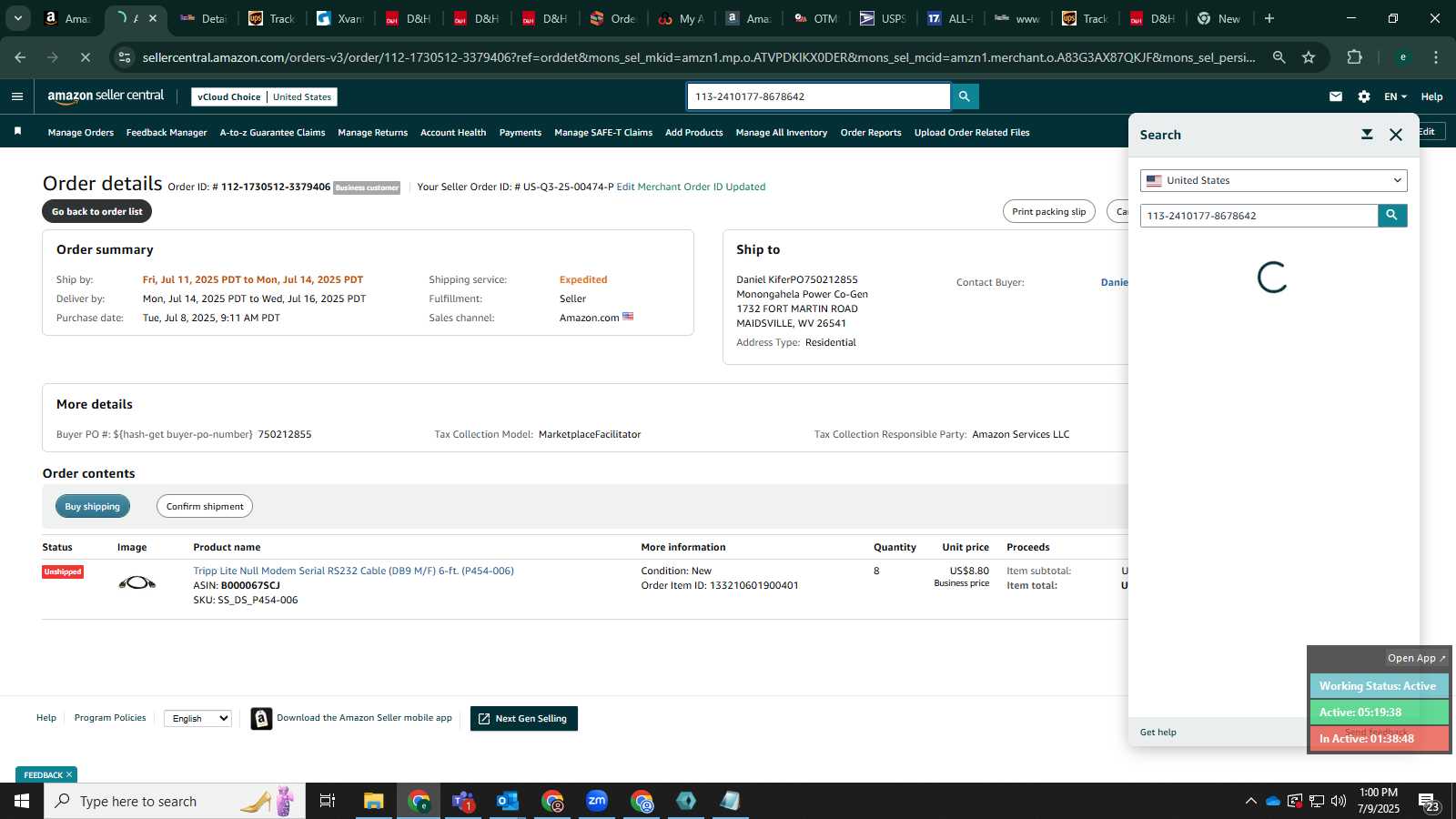Image resolution: width=1456 pixels, height=819 pixels.
Task: Open Manage Returns menu item
Action: coord(372,133)
